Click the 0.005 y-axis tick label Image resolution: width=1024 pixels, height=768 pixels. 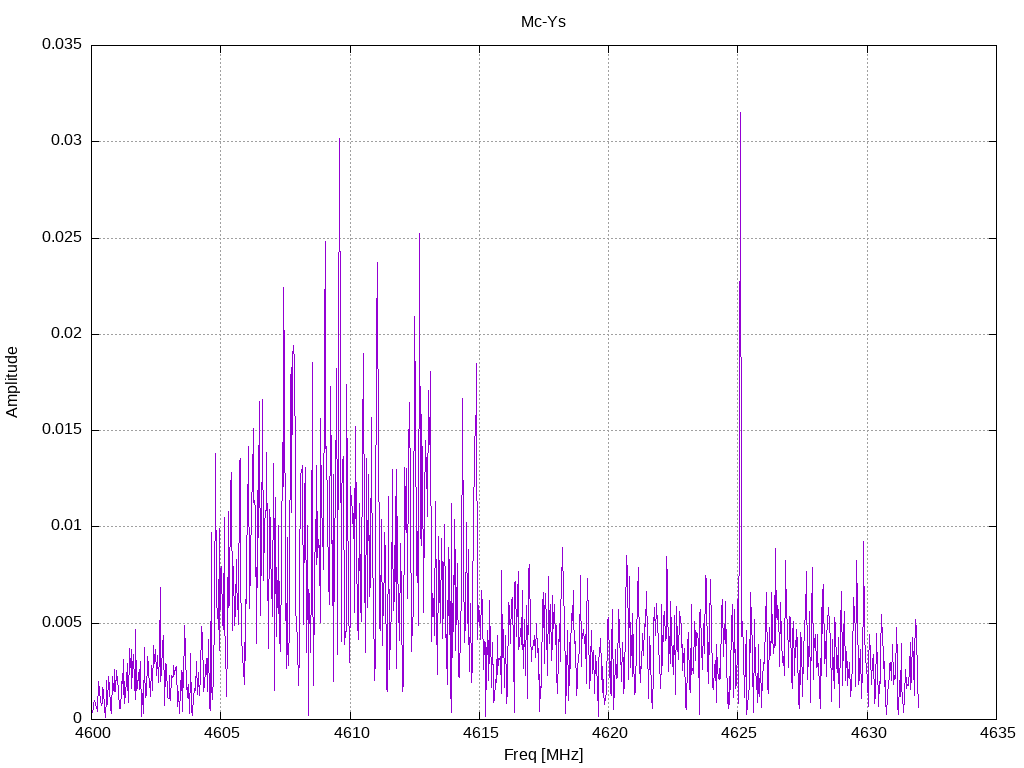[x=61, y=623]
